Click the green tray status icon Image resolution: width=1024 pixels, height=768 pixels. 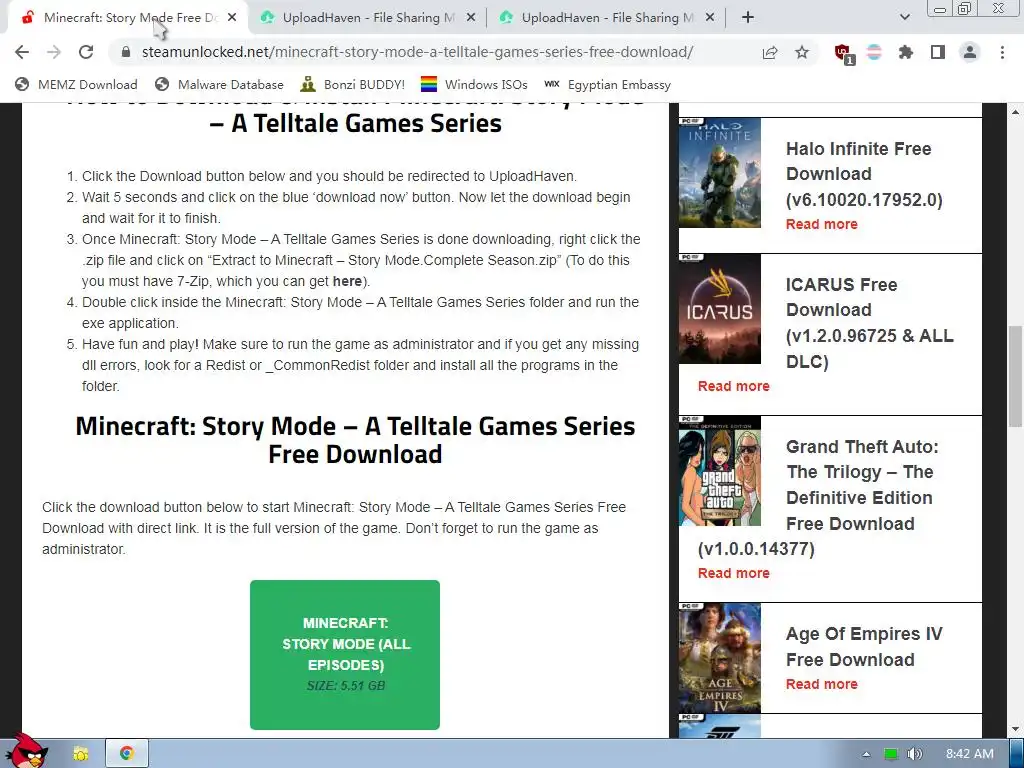click(890, 754)
